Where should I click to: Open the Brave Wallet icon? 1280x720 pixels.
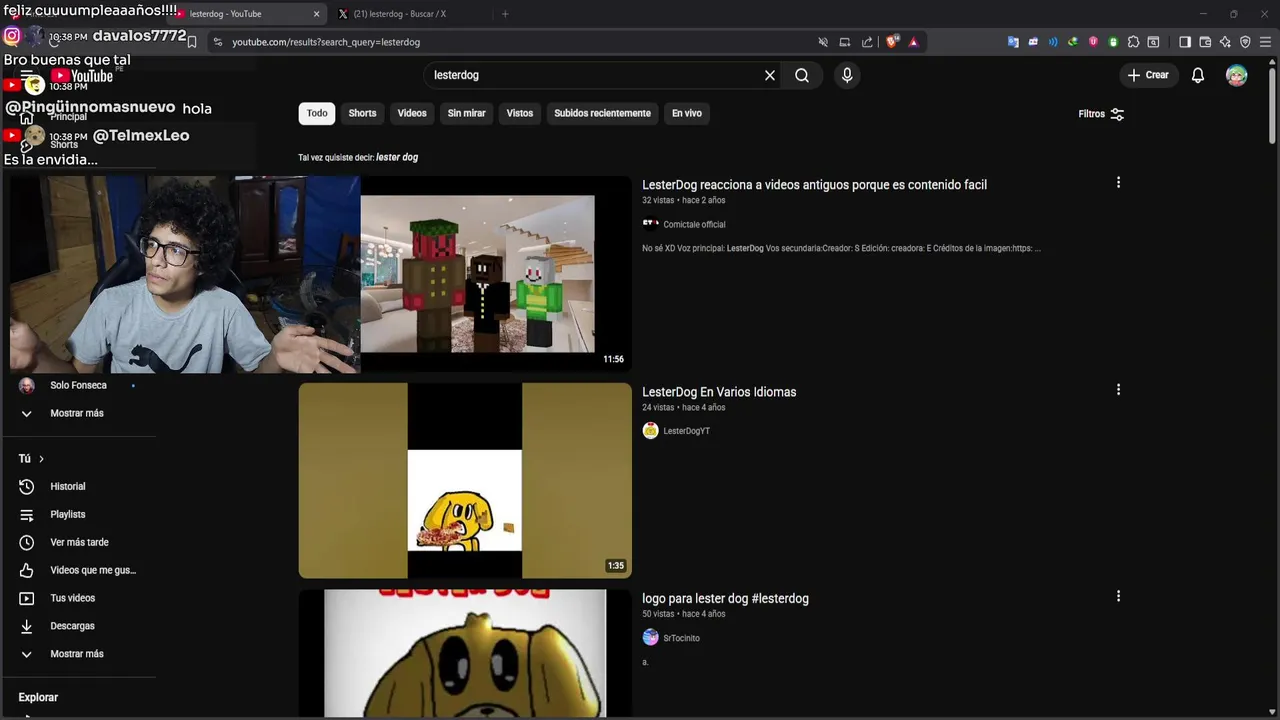tap(1205, 42)
